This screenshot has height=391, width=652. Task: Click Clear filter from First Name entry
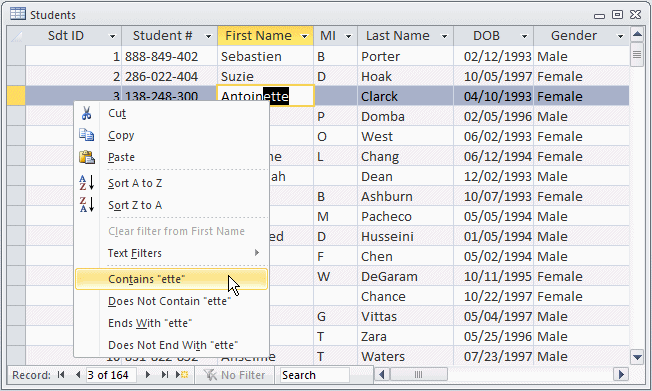171,231
